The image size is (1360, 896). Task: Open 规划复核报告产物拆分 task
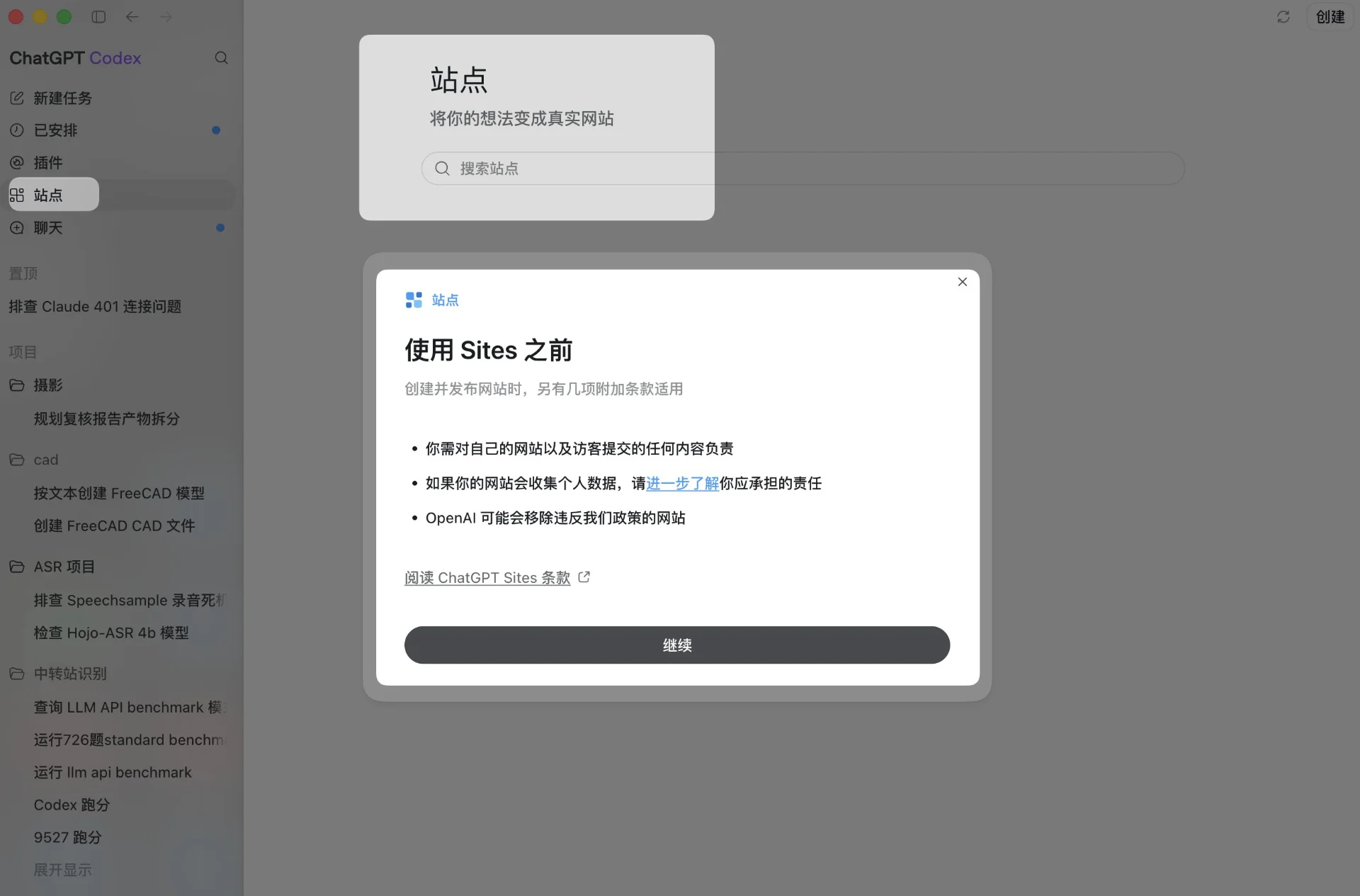tap(107, 419)
